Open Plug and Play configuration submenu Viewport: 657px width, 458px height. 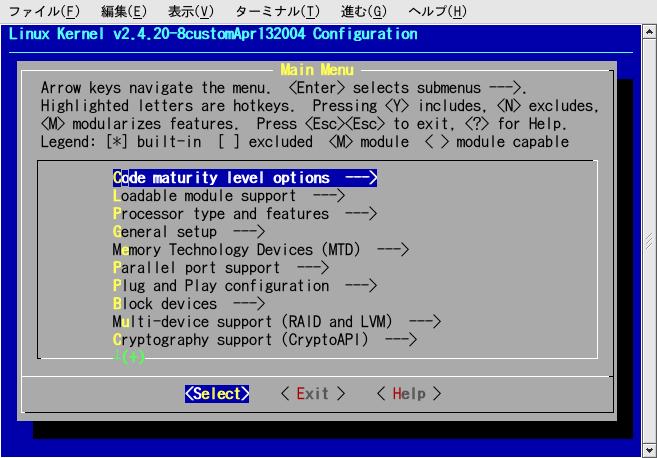click(x=245, y=286)
